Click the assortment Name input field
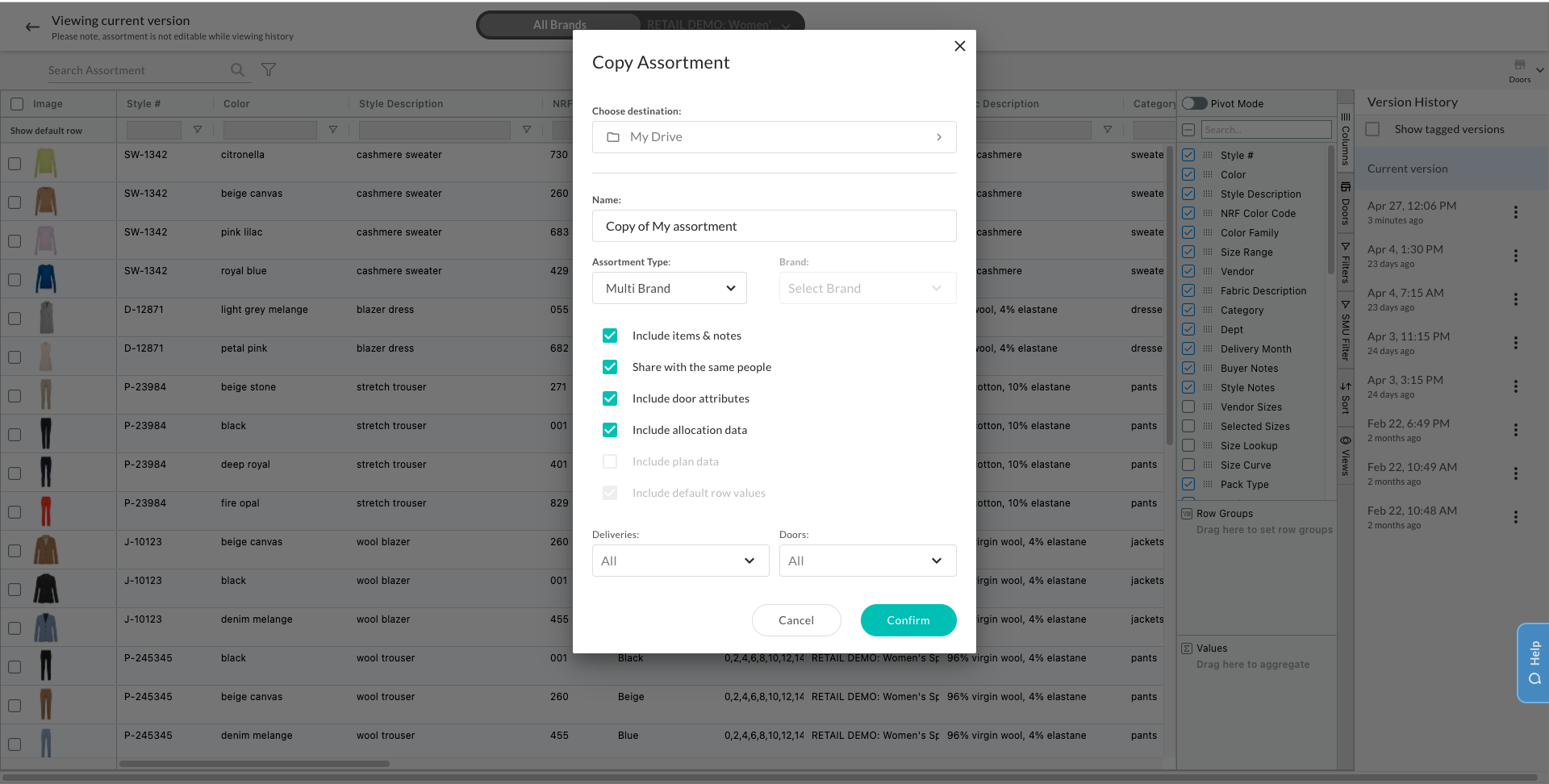This screenshot has width=1549, height=784. [774, 227]
